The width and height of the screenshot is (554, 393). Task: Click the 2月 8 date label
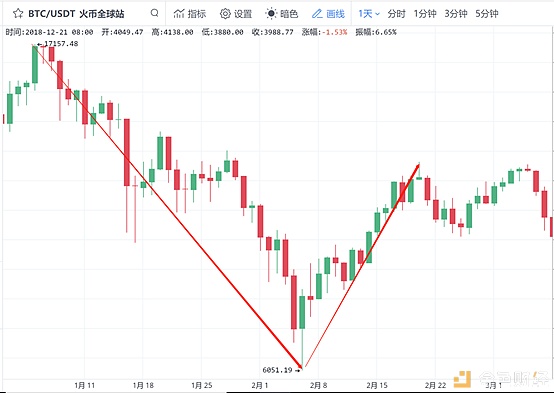(318, 385)
